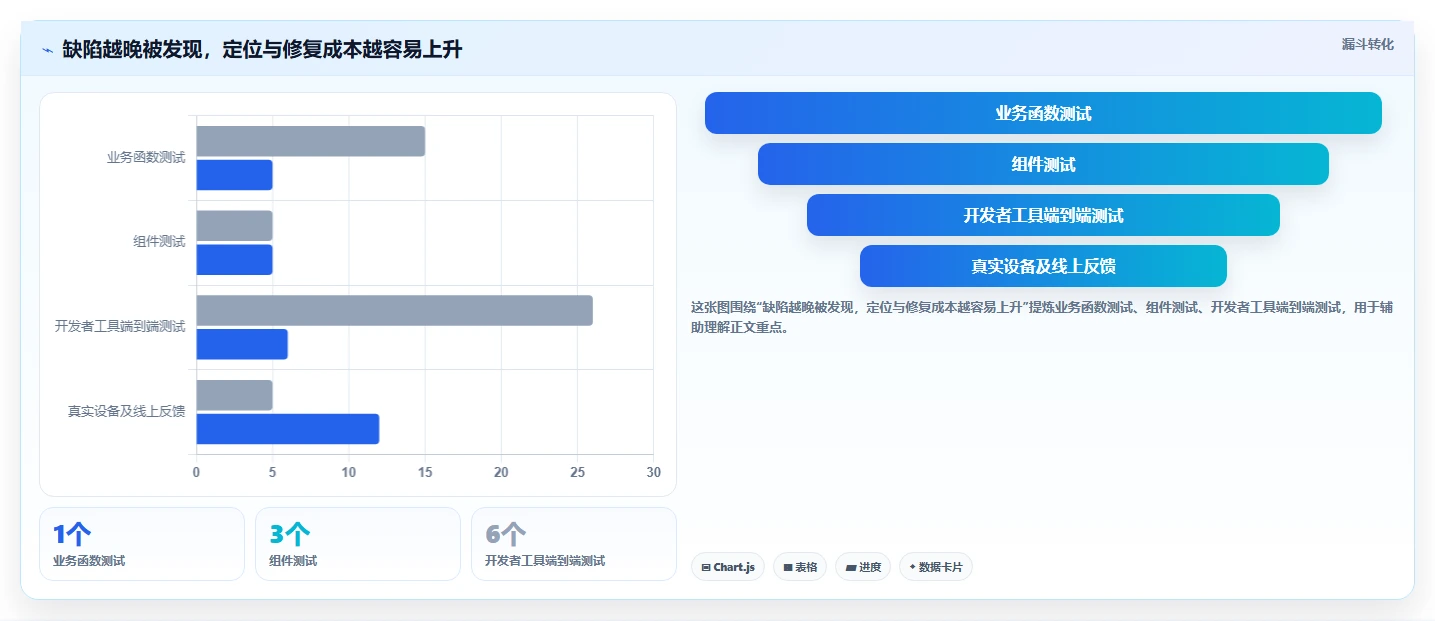Open the 3个 组件测试 stat card

358,544
